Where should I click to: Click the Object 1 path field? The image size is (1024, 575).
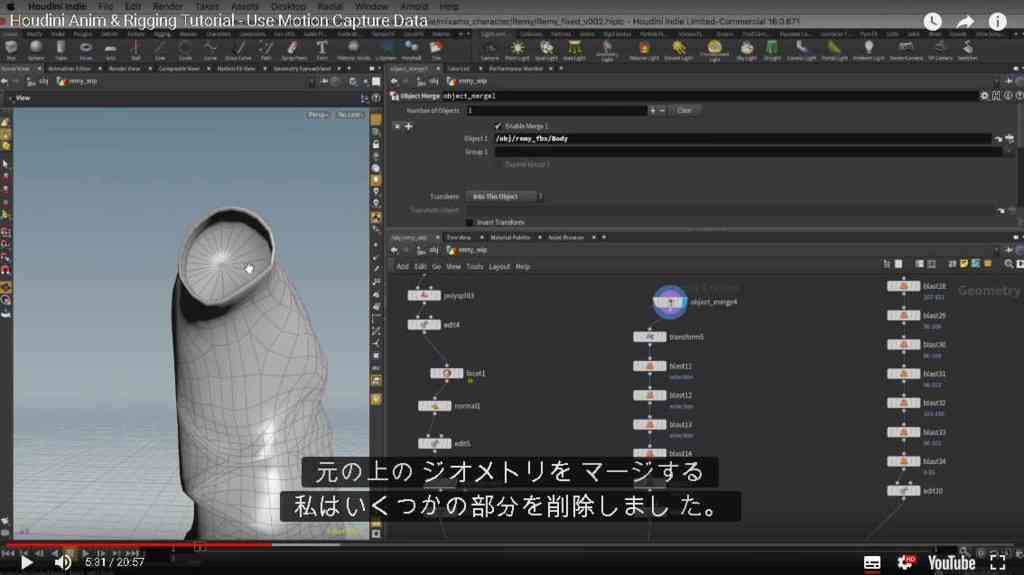[x=743, y=139]
